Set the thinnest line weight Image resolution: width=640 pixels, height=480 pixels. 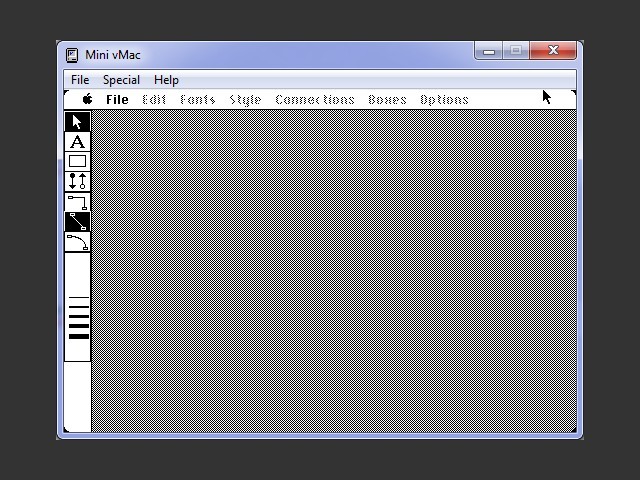[x=79, y=298]
